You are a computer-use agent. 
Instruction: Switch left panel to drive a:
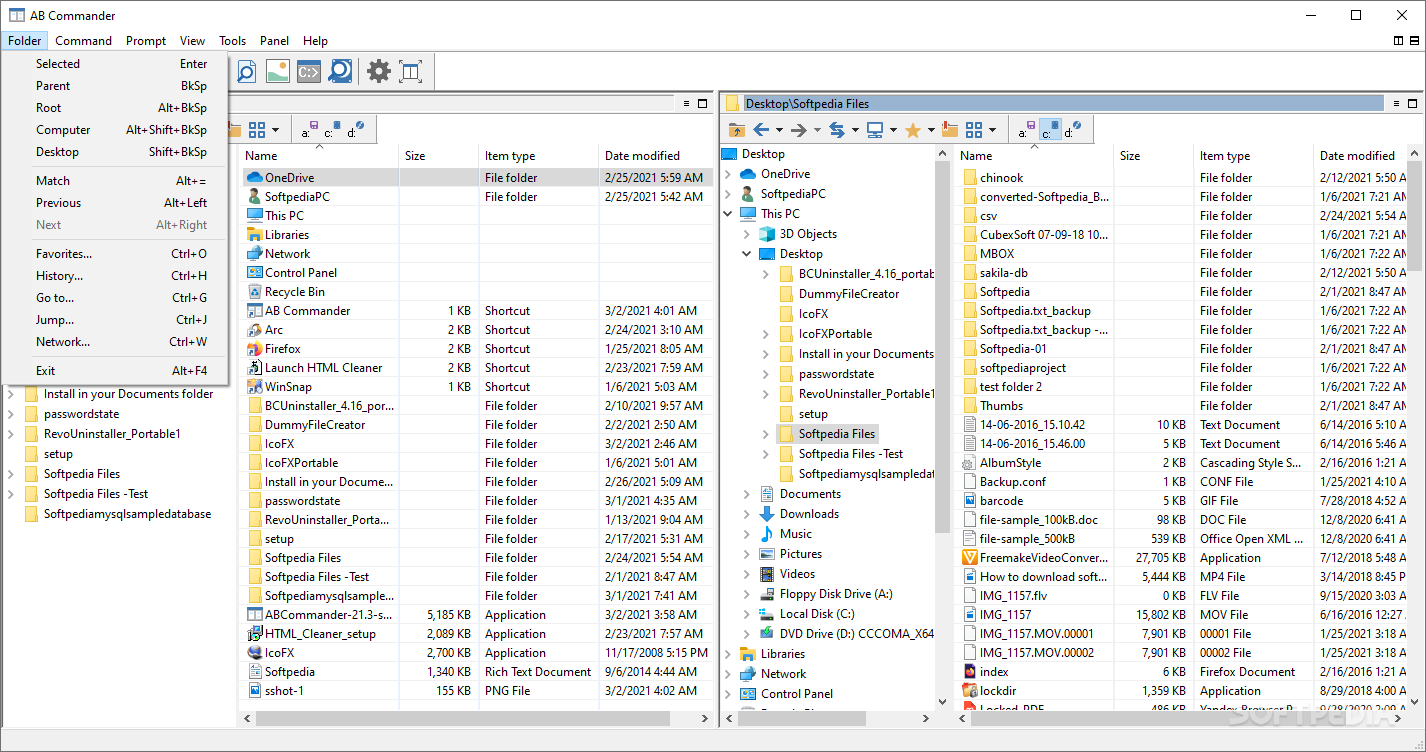click(309, 129)
